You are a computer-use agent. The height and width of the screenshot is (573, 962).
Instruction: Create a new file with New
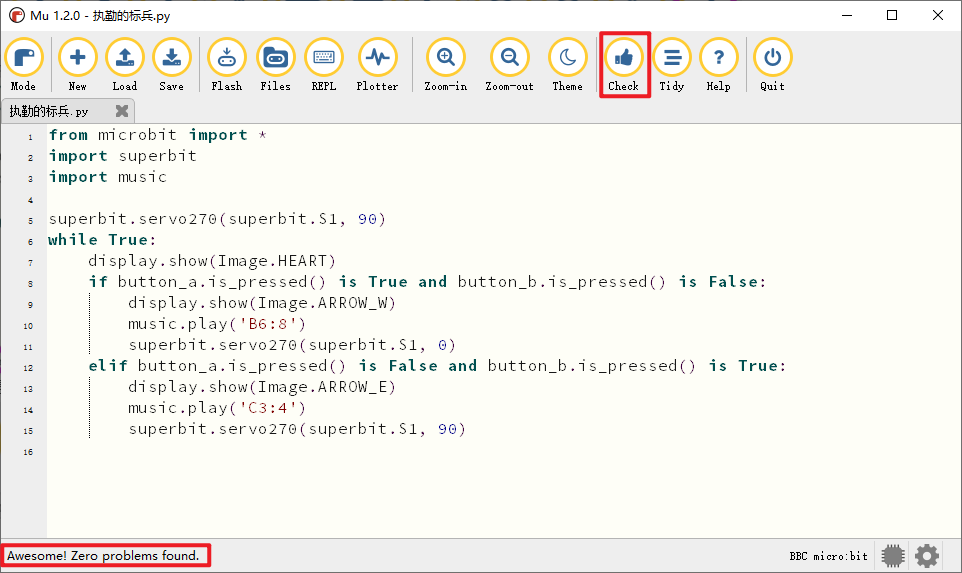(x=77, y=64)
